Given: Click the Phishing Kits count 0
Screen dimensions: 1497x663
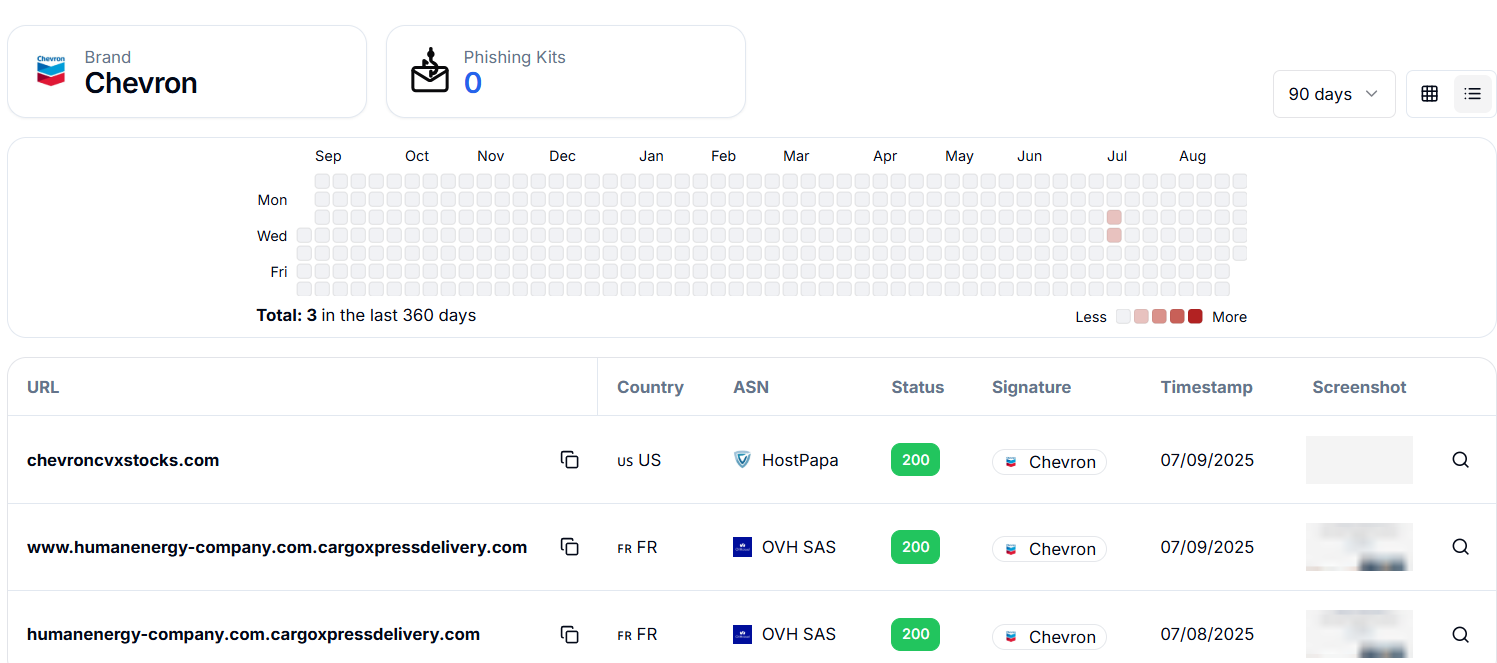Looking at the screenshot, I should (x=473, y=83).
